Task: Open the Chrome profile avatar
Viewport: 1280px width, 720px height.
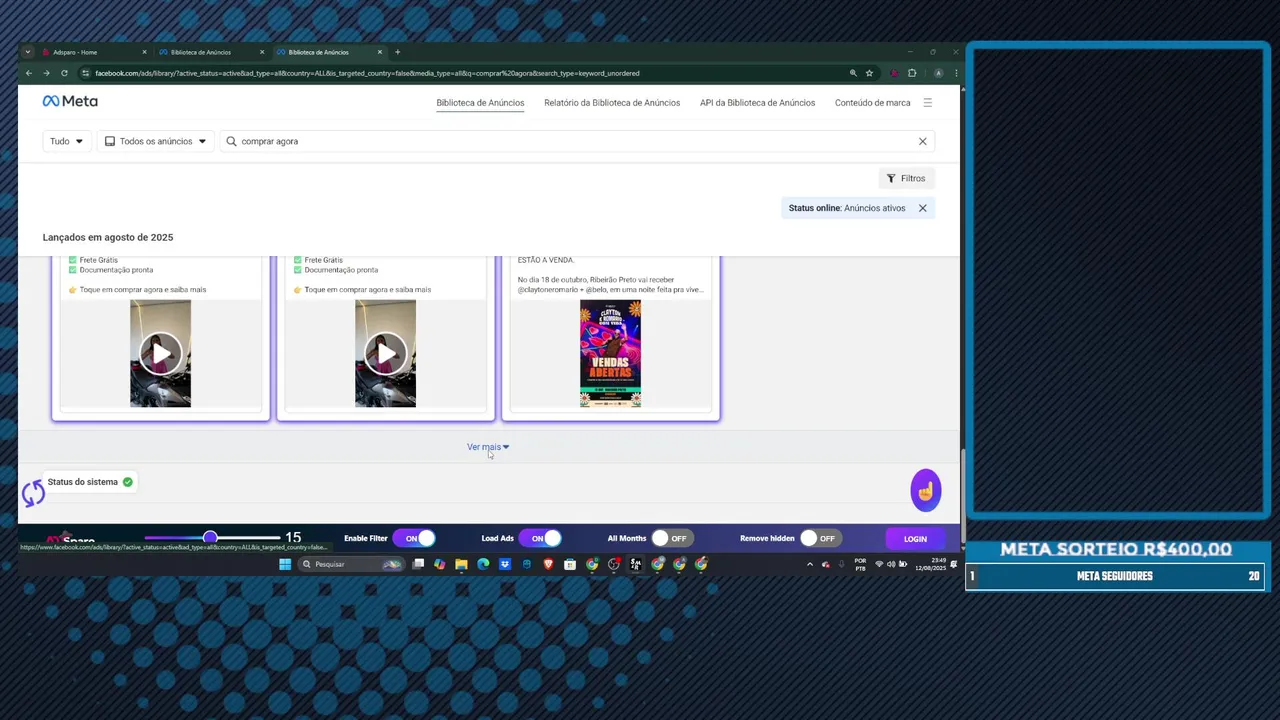Action: coord(938,73)
